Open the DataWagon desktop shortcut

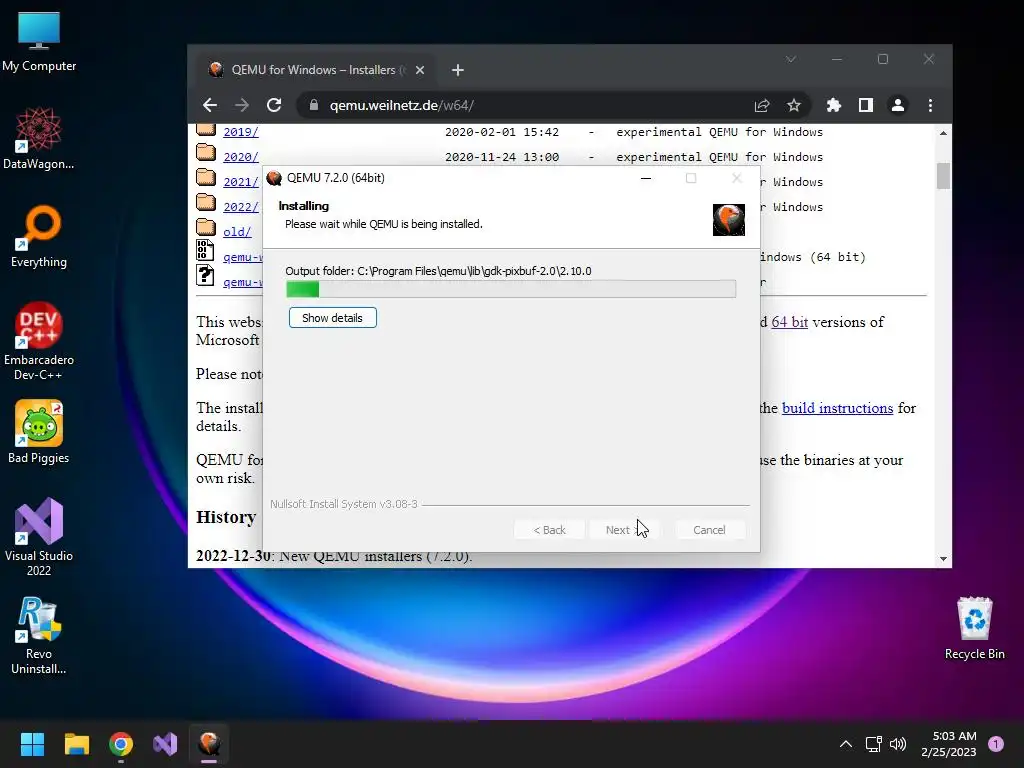(x=39, y=138)
